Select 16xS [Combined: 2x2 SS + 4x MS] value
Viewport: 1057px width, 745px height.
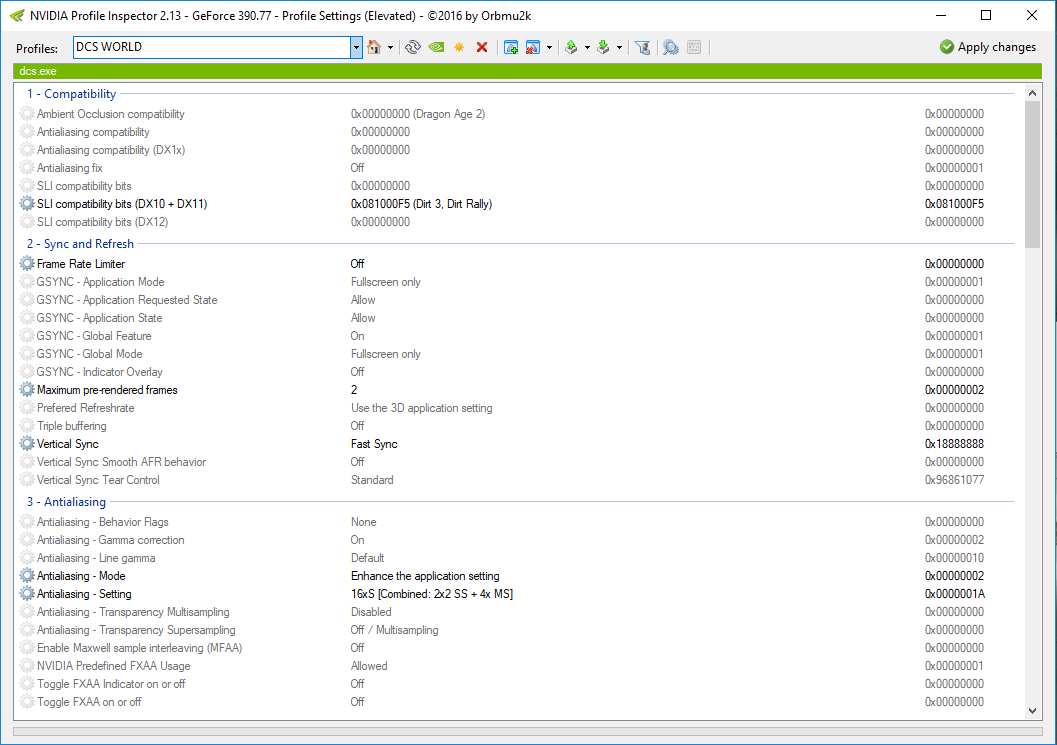(x=432, y=594)
